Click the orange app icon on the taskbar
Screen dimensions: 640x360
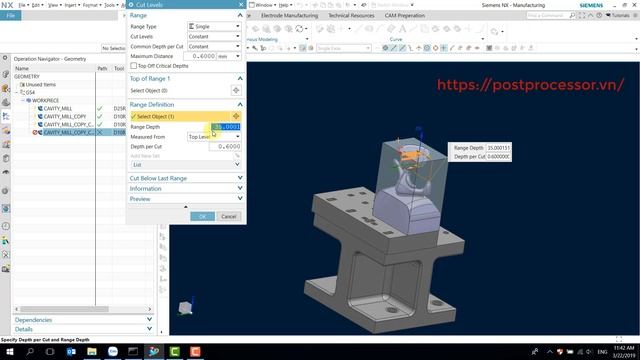196,351
